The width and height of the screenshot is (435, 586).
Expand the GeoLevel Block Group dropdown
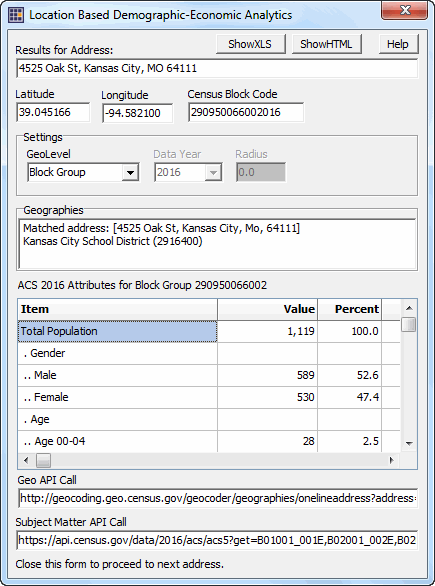click(130, 172)
